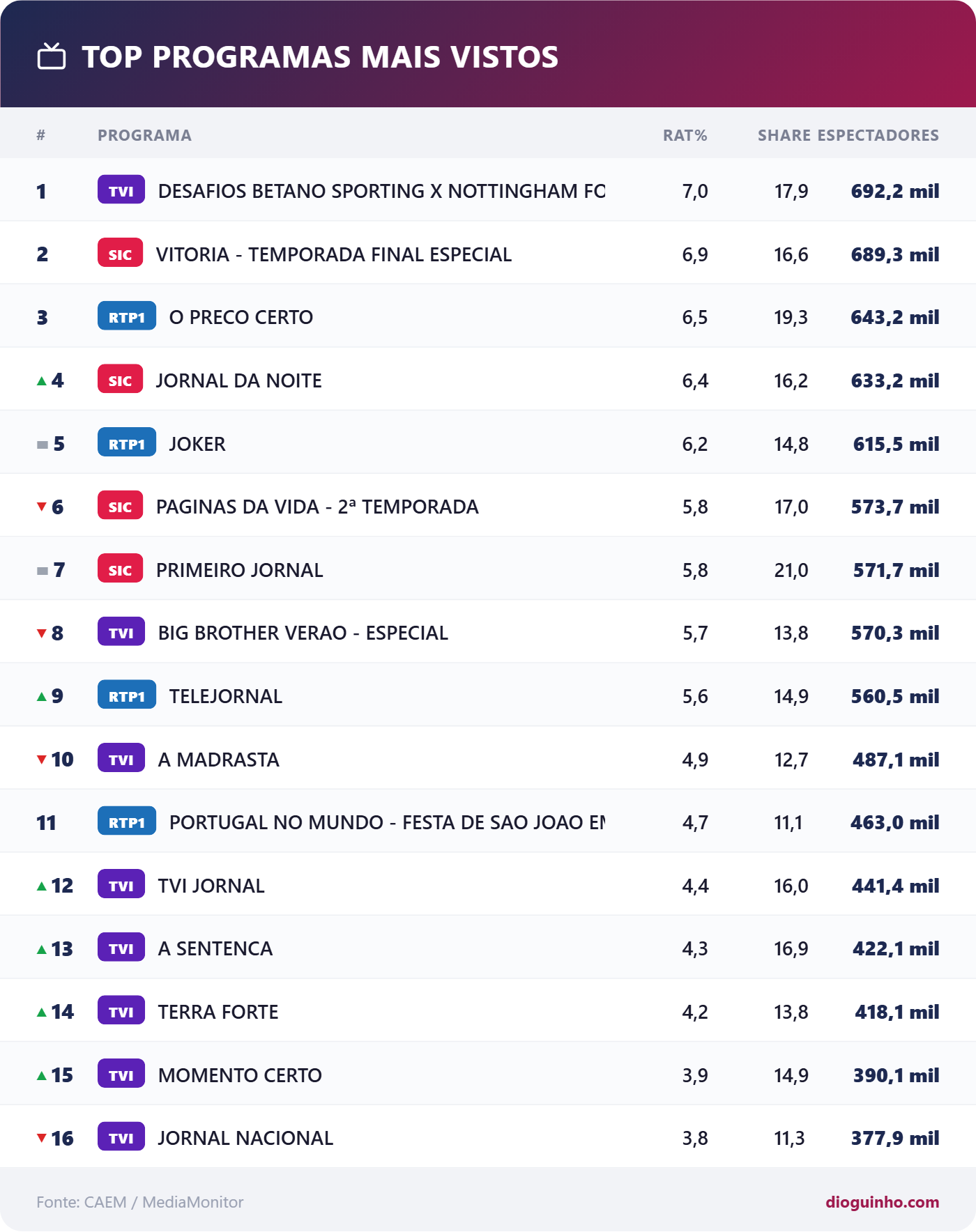Click the red down arrow at rank 16
This screenshot has height=1232, width=976.
tap(42, 1138)
